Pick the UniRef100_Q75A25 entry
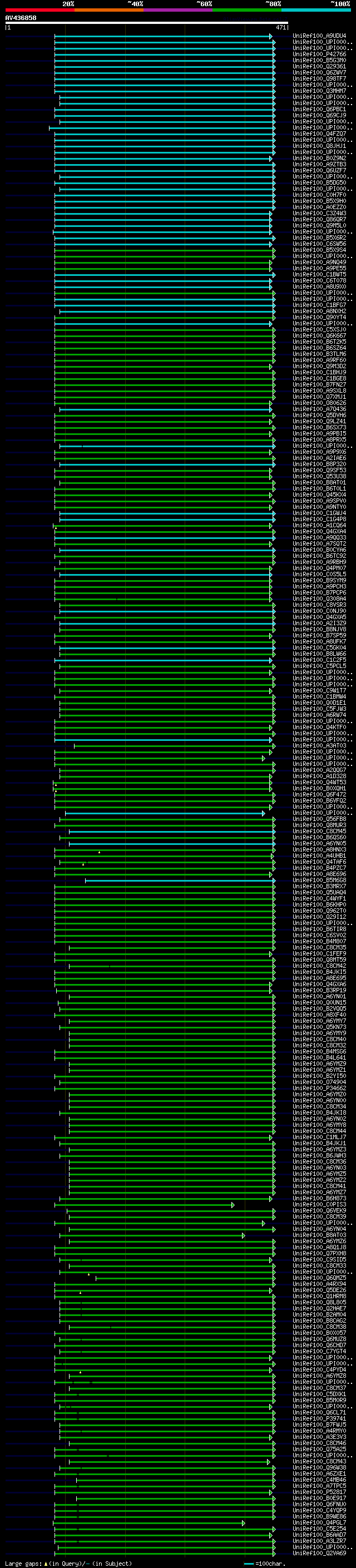Image resolution: width=356 pixels, height=1568 pixels. pos(319,1450)
